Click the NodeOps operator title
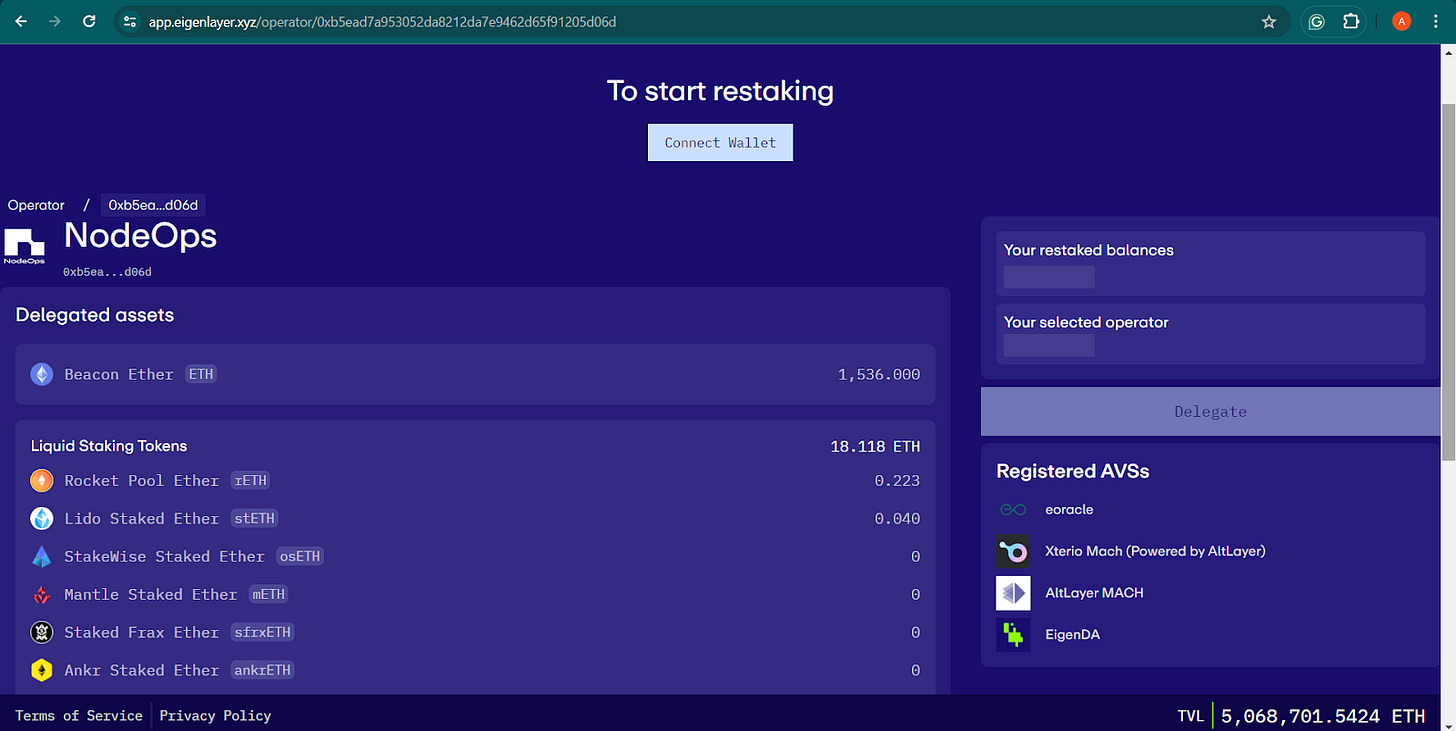This screenshot has width=1456, height=731. point(140,236)
